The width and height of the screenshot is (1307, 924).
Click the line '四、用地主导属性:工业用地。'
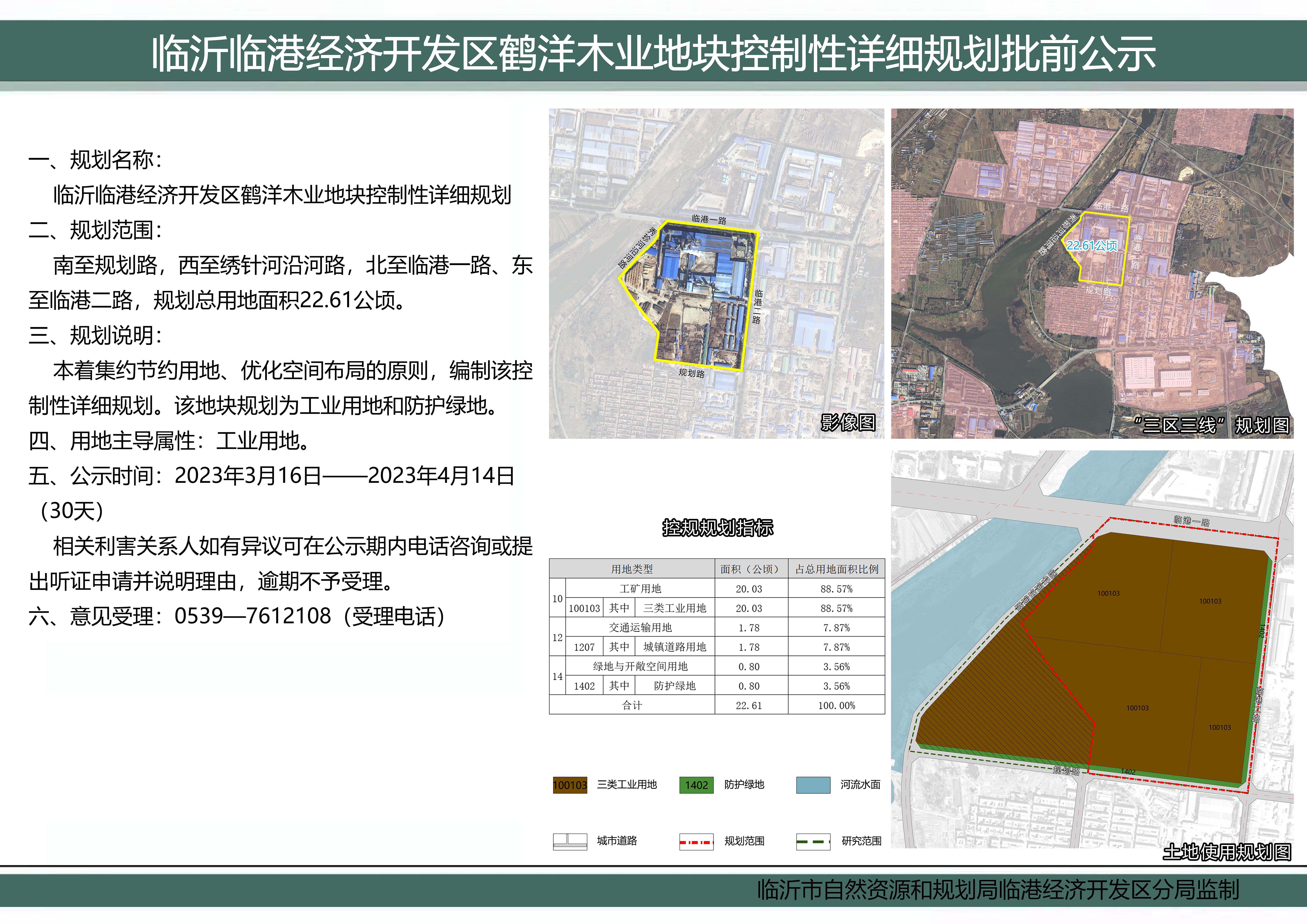(170, 441)
